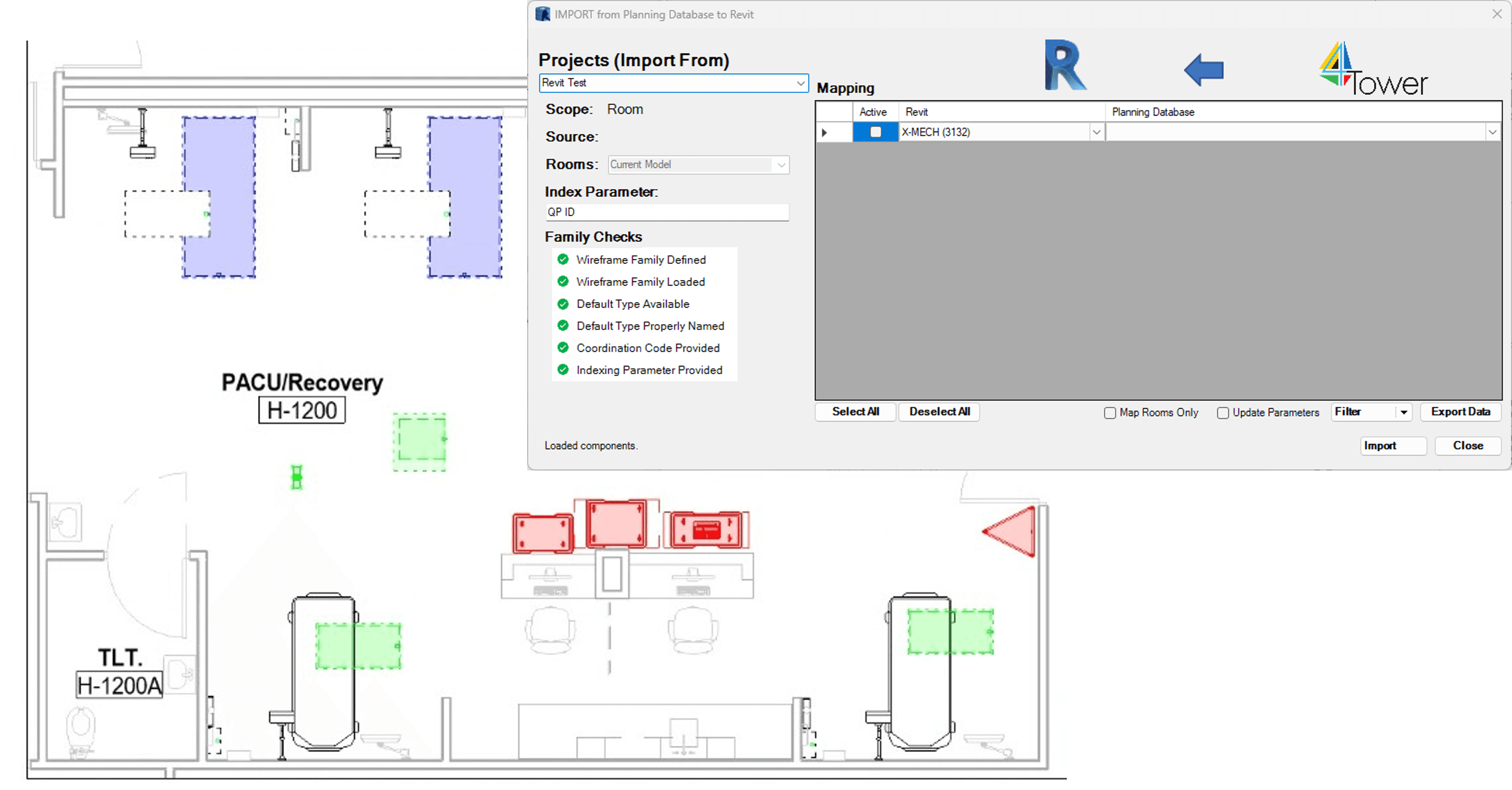Expand the X-MECH (3132) Revit dropdown
This screenshot has height=790, width=1512.
1096,133
